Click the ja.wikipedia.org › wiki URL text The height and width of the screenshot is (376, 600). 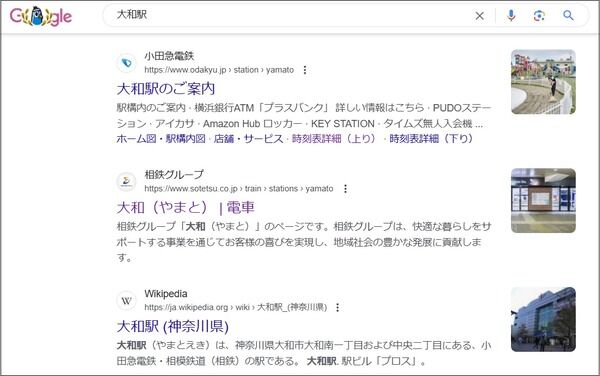pyautogui.click(x=236, y=308)
